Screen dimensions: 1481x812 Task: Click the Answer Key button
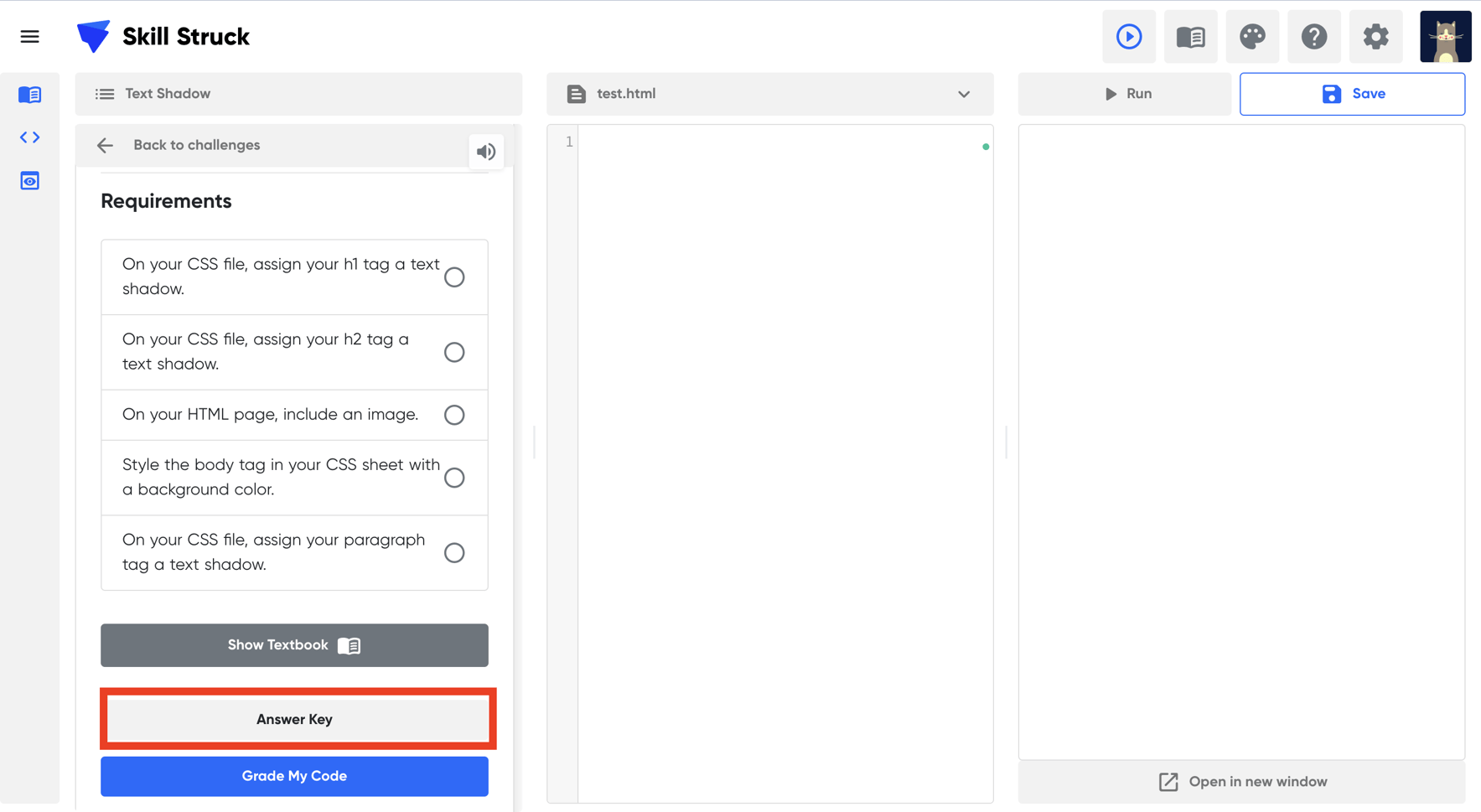coord(295,719)
